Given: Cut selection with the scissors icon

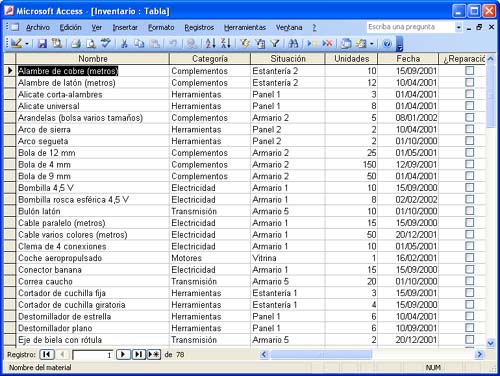Looking at the screenshot, I should coord(124,43).
